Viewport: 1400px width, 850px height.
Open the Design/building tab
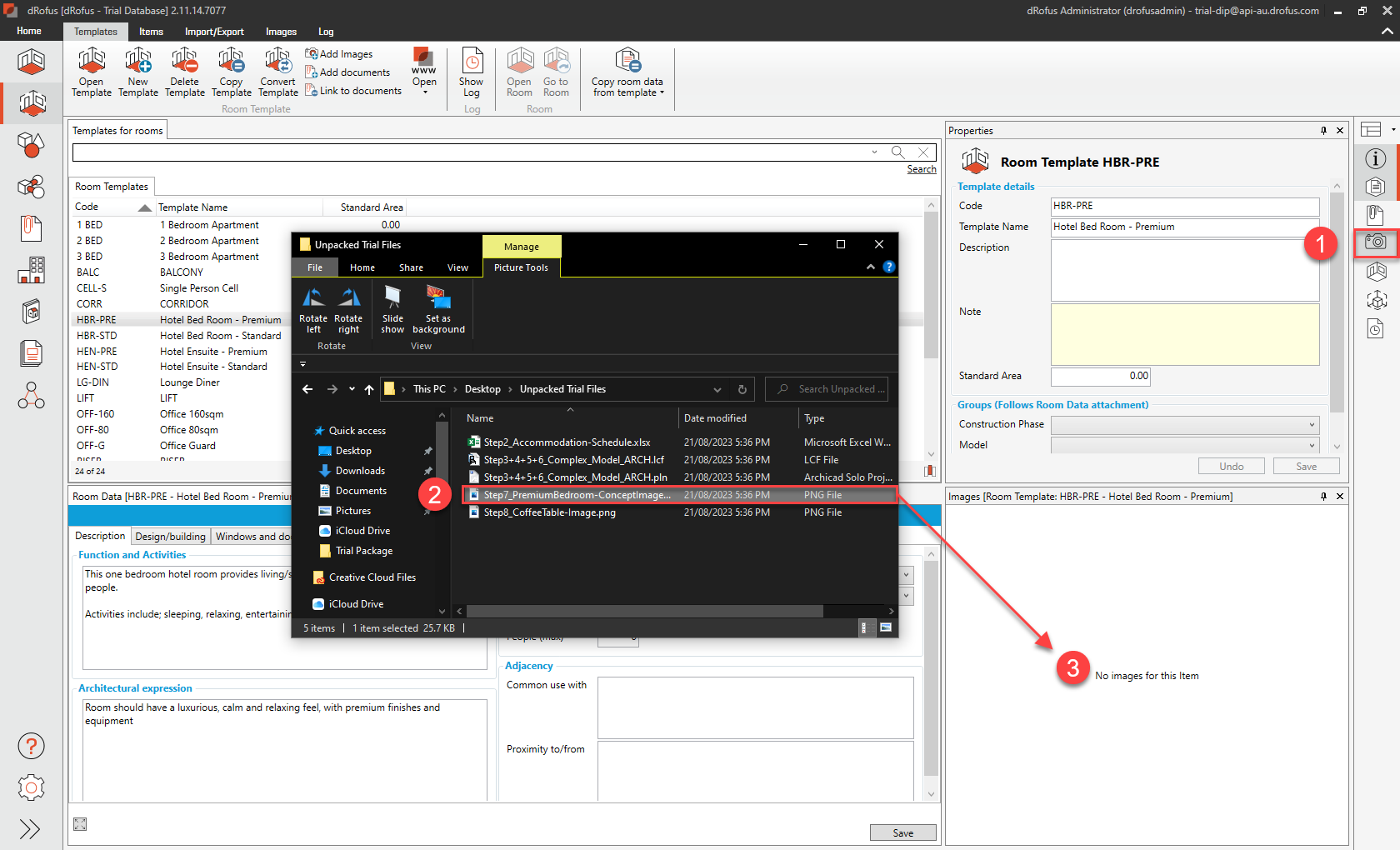click(170, 537)
